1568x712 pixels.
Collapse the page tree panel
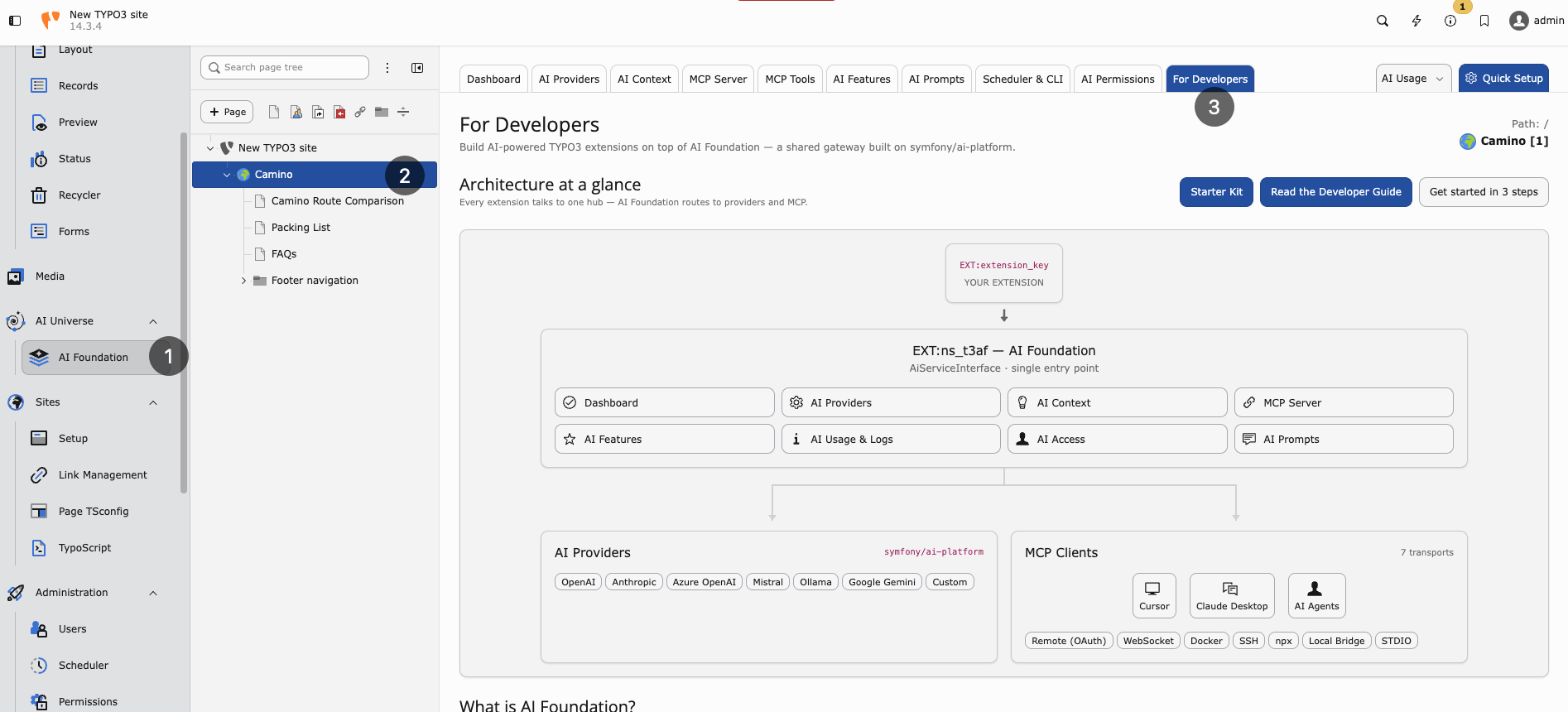417,68
